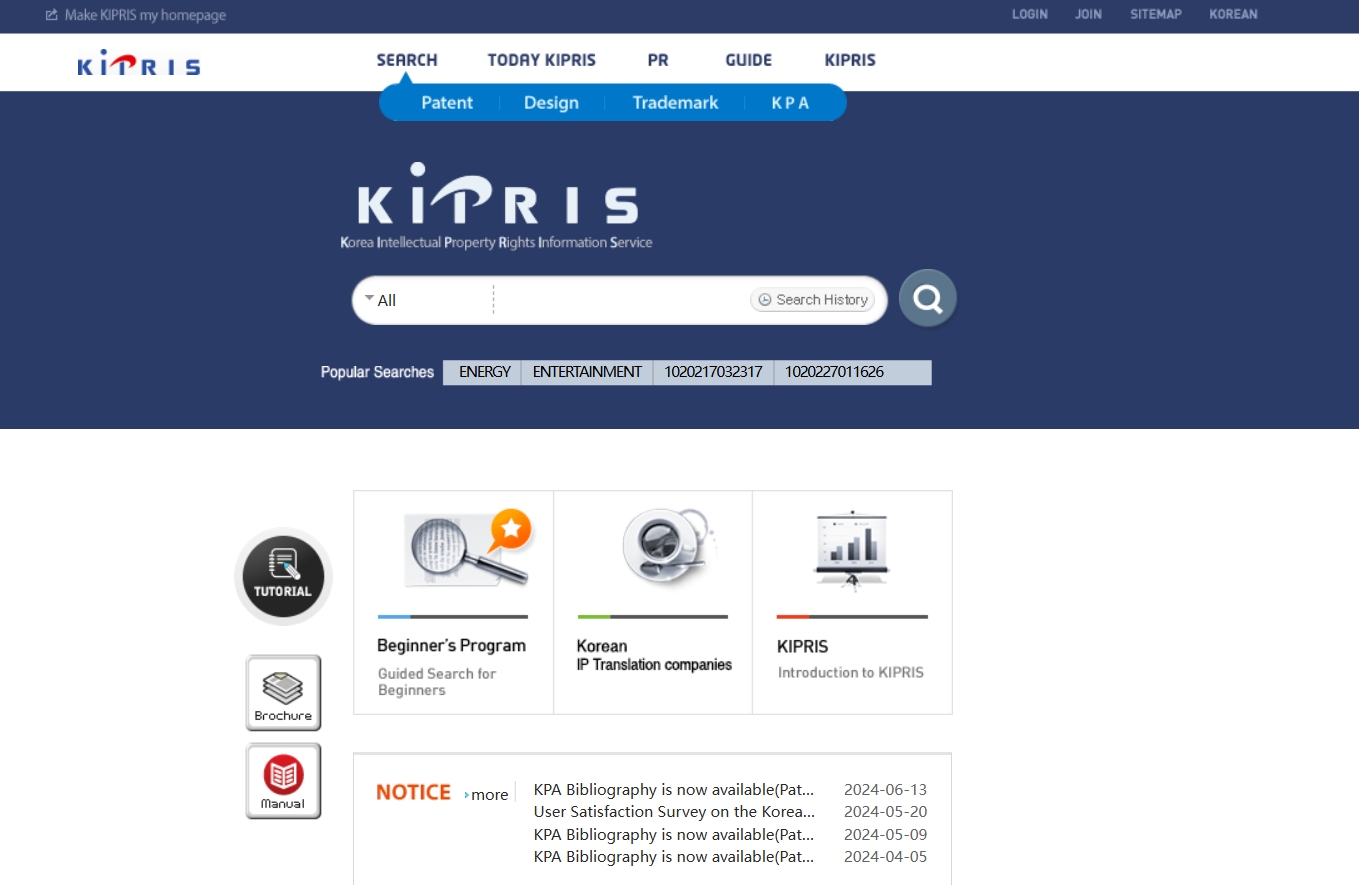This screenshot has width=1359, height=885.
Task: Click Guided Search for Beginners text
Action: click(437, 681)
